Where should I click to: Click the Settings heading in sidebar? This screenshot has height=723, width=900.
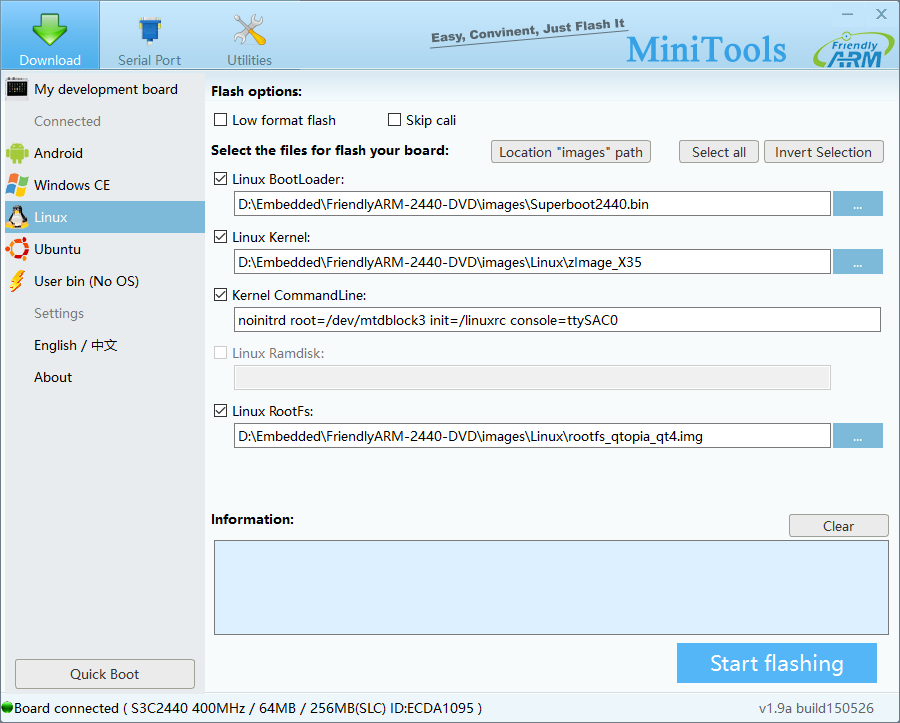click(59, 313)
